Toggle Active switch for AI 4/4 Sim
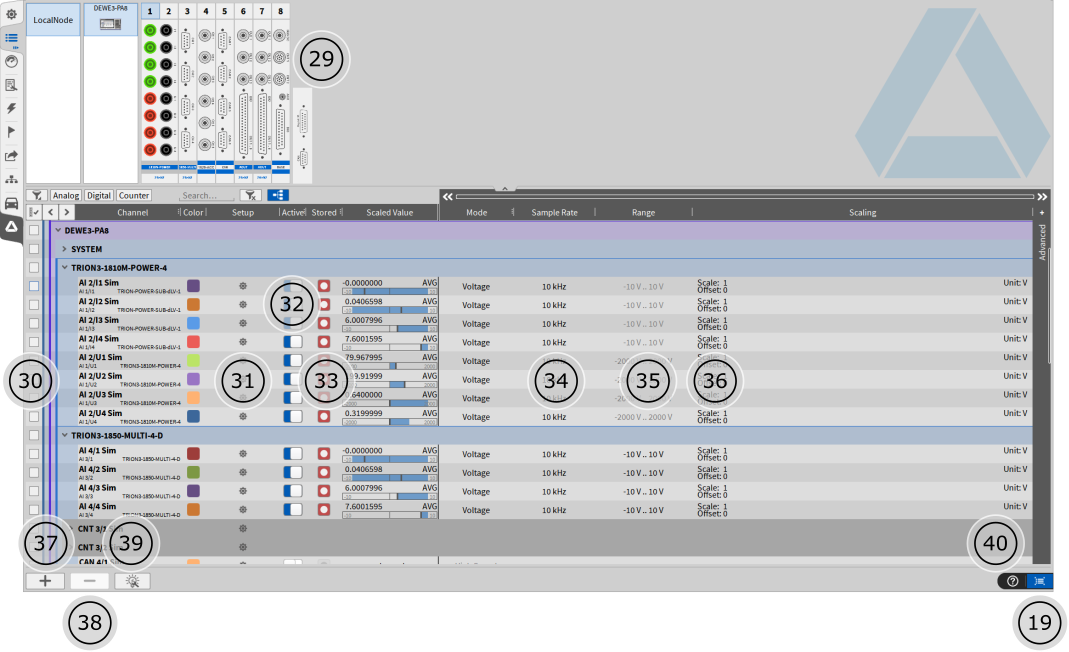Screen dimensions: 1069x652 tap(292, 509)
